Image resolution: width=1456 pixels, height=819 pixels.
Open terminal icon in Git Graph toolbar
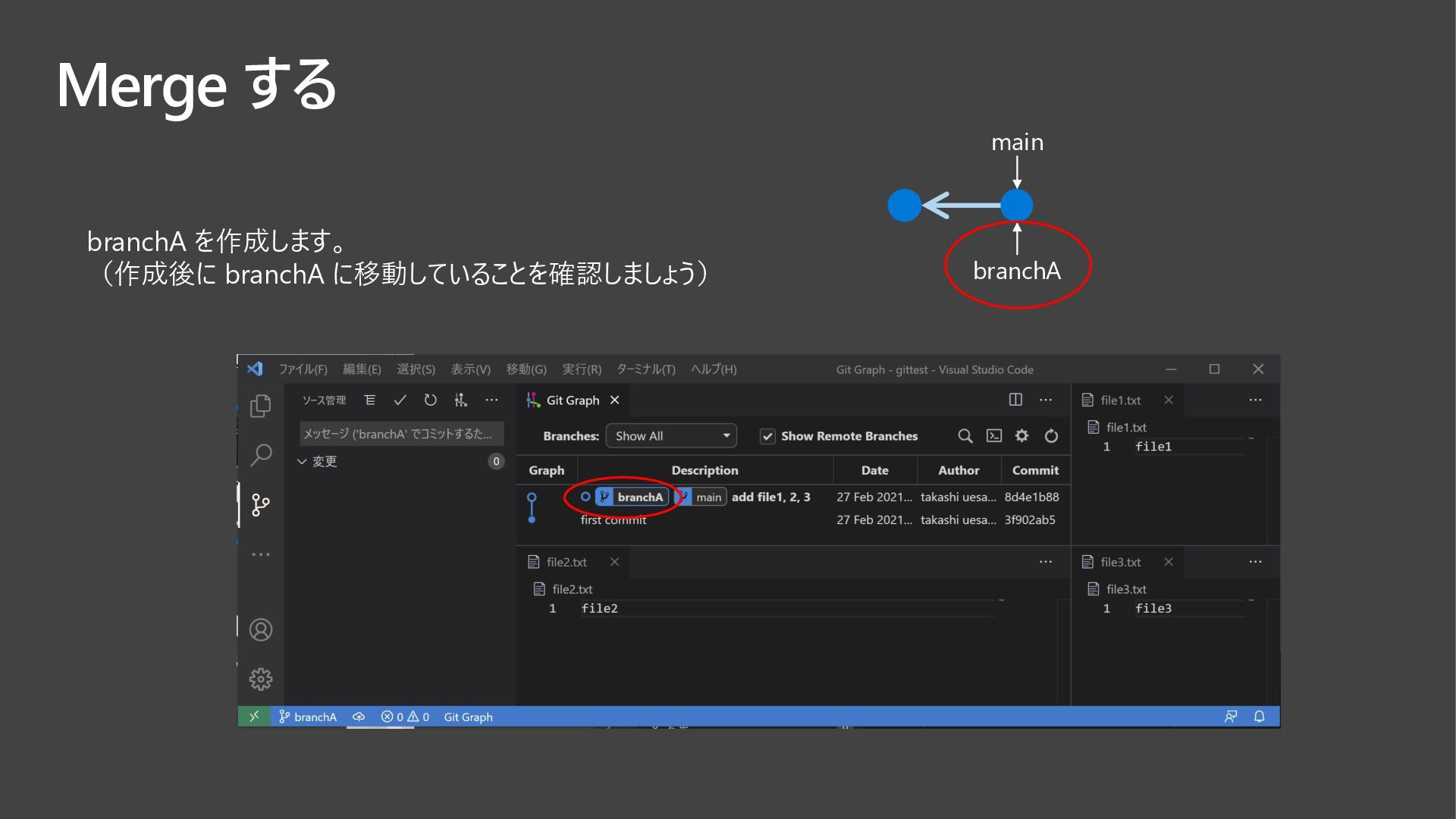tap(993, 436)
